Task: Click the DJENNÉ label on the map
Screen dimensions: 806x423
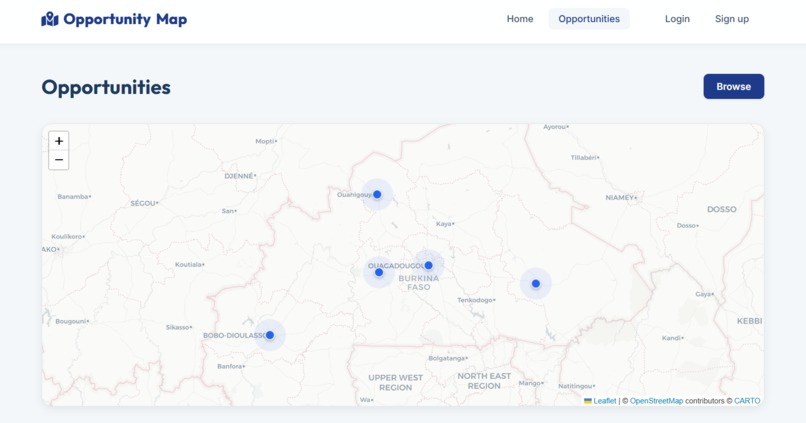Action: [x=240, y=176]
